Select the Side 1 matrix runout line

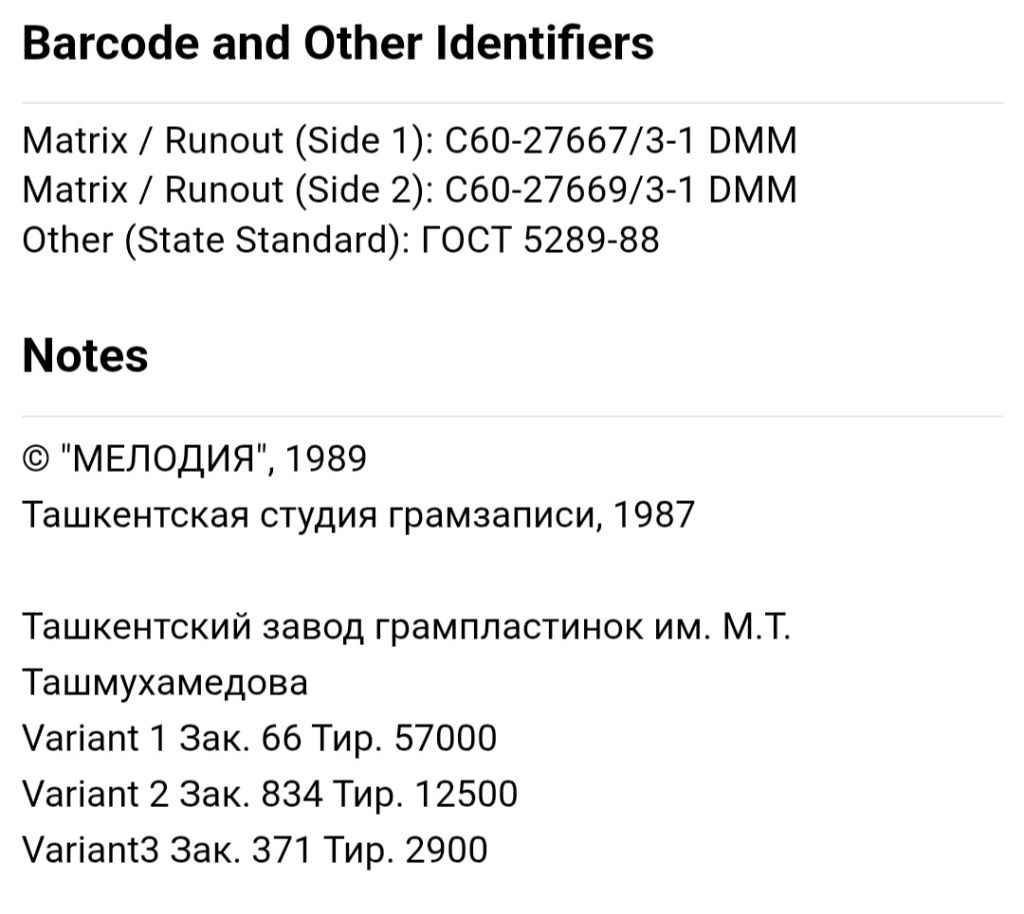click(409, 140)
